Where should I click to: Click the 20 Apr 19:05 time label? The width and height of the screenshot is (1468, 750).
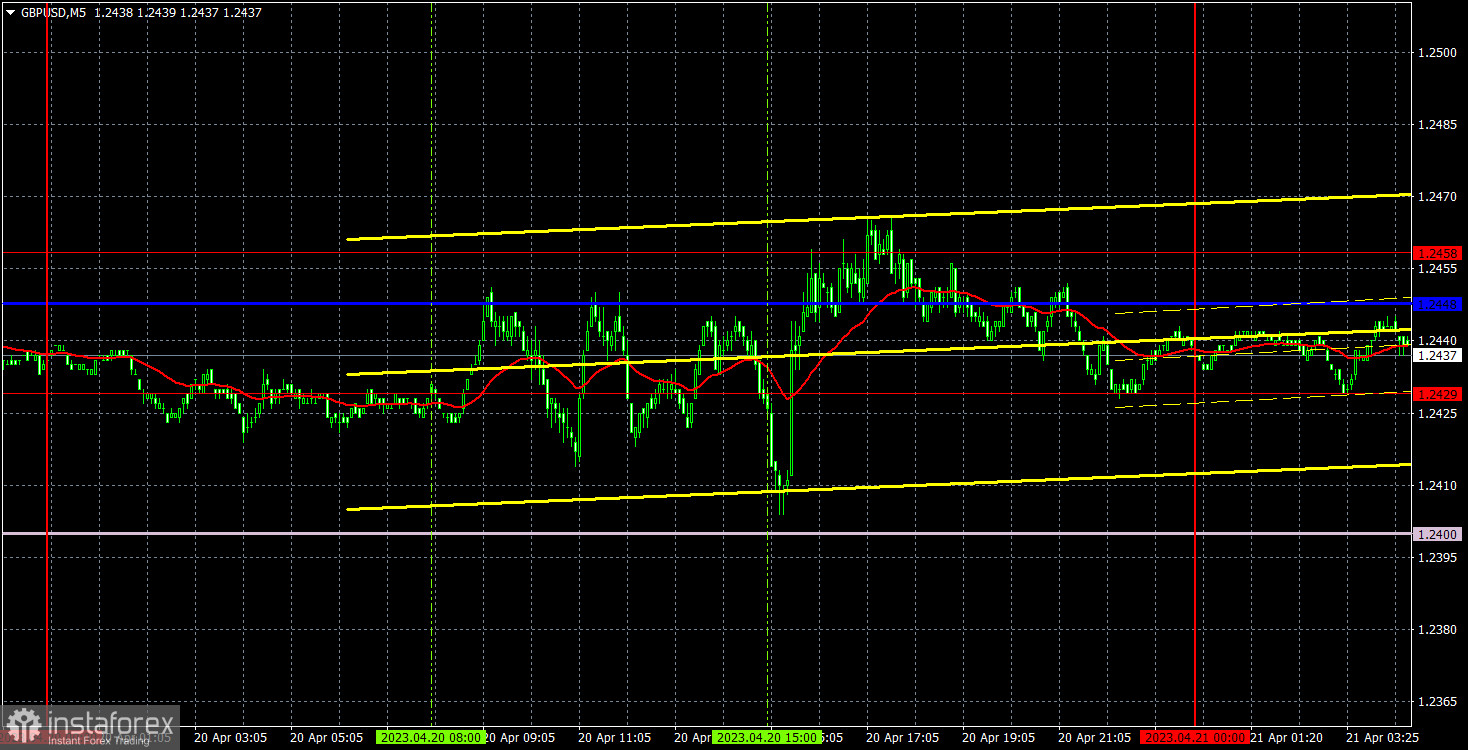pos(998,737)
